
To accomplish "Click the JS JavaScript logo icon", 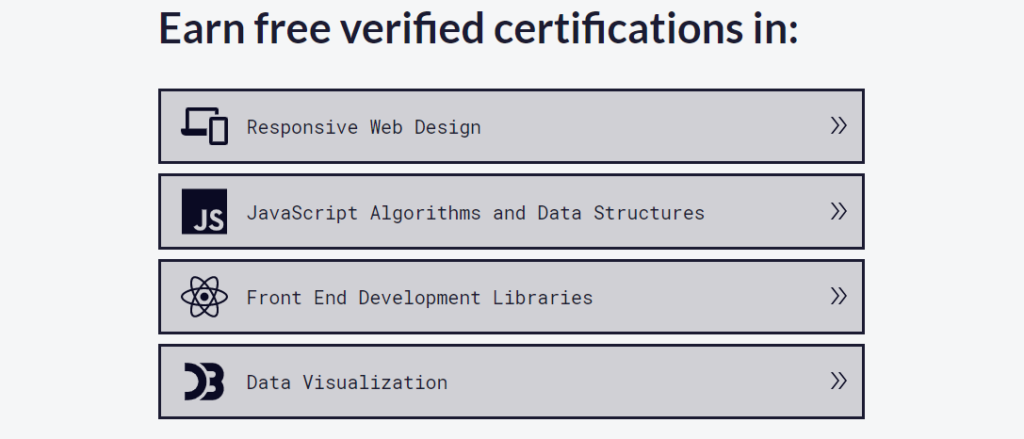I will tap(204, 211).
